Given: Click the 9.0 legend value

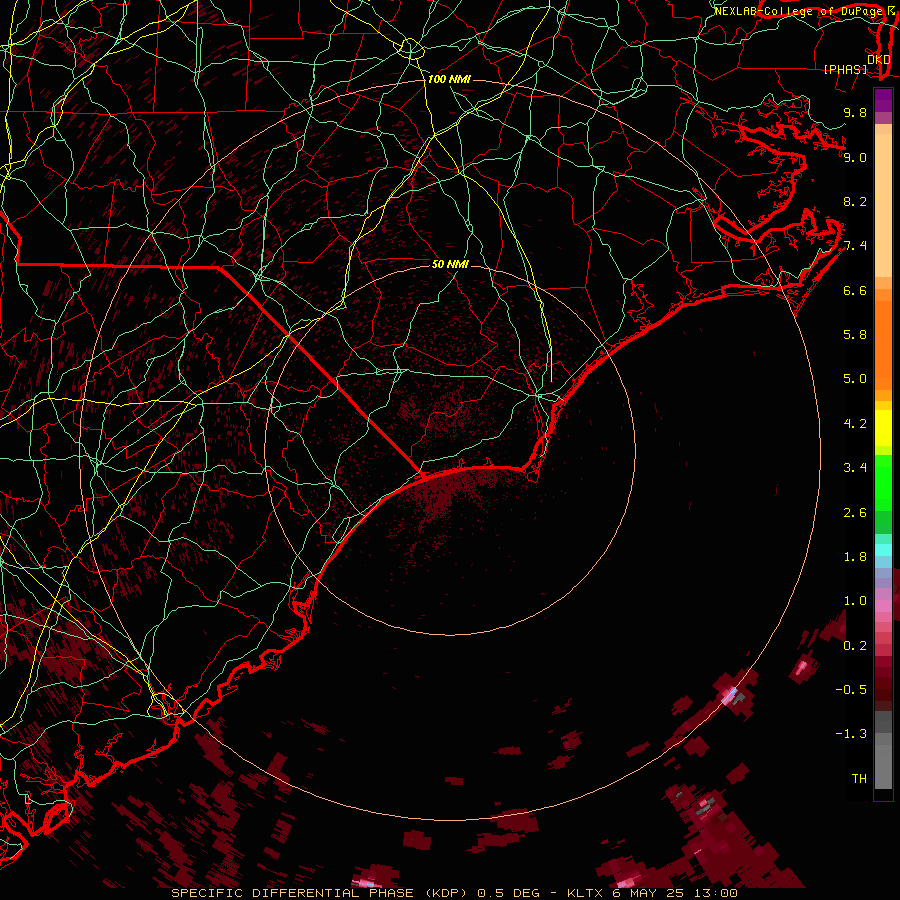Looking at the screenshot, I should coord(855,157).
